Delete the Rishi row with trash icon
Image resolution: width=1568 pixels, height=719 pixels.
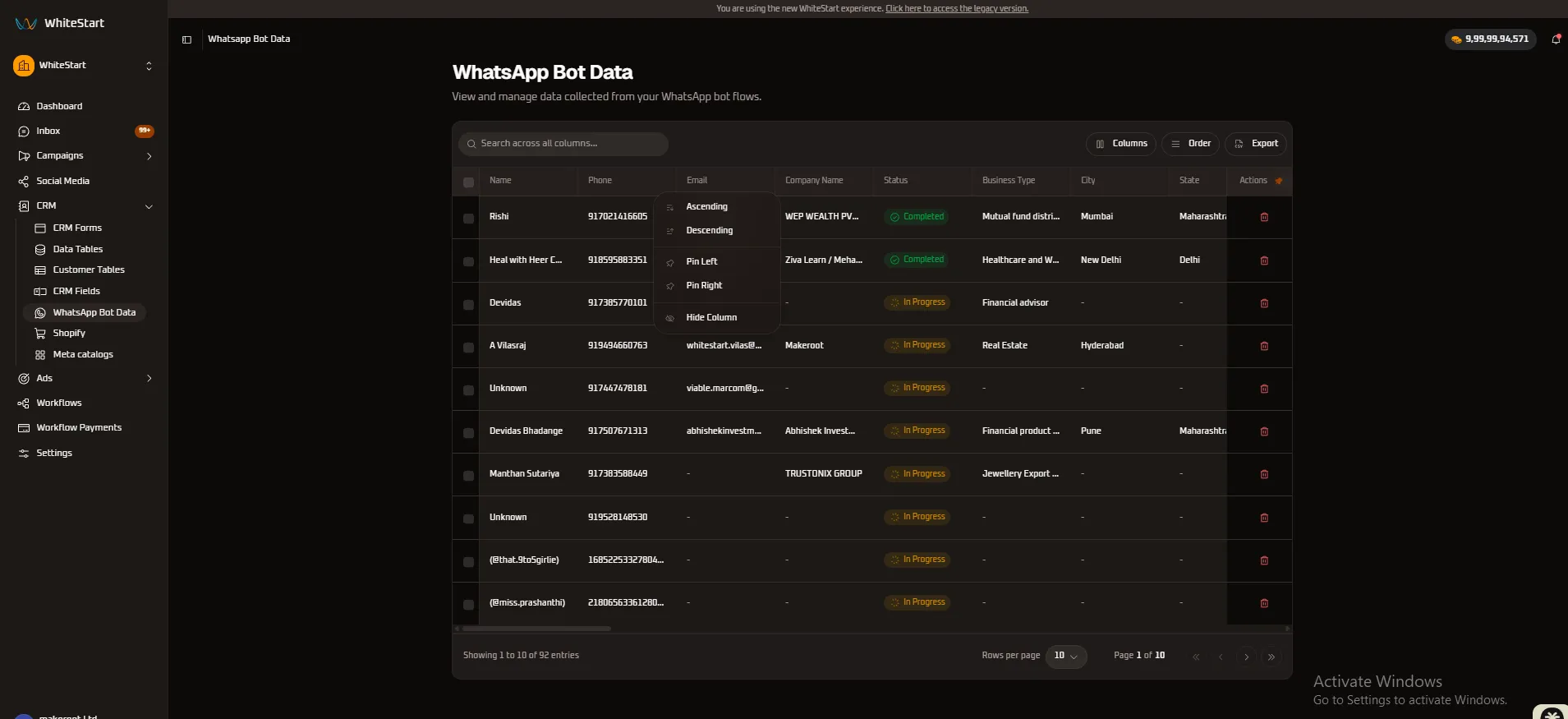tap(1264, 217)
